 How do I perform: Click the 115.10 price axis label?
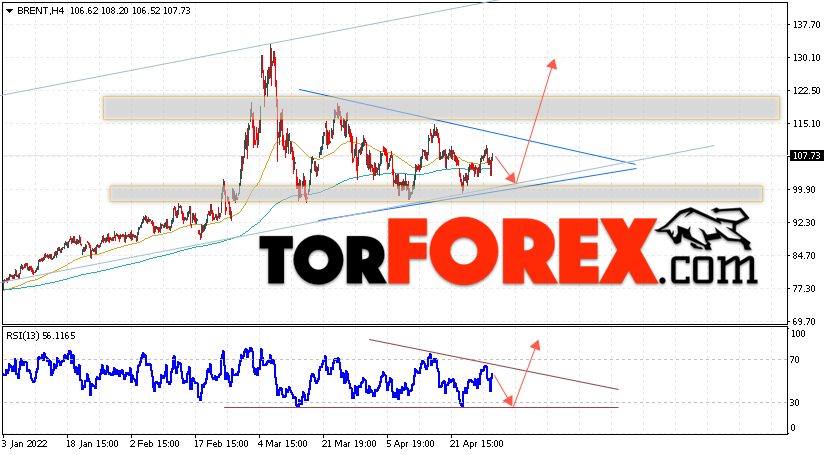[x=806, y=124]
